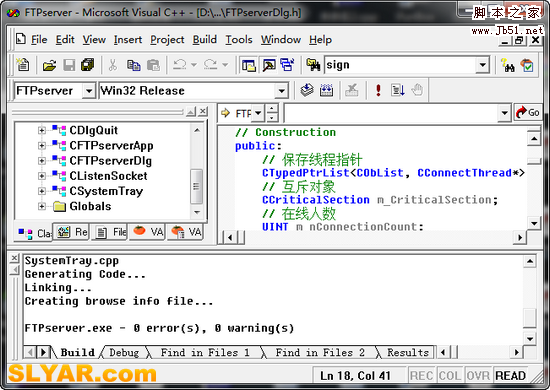
Task: Click the Cut scissors icon
Action: pyautogui.click(x=113, y=65)
